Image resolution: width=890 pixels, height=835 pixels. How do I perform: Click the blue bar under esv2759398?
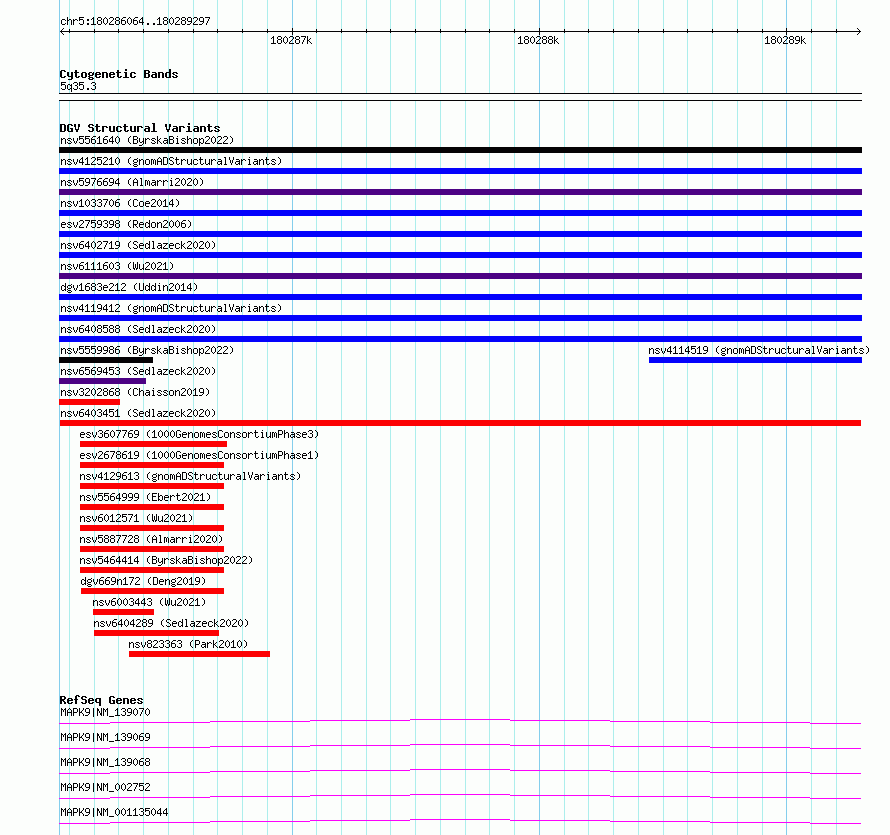pyautogui.click(x=460, y=234)
